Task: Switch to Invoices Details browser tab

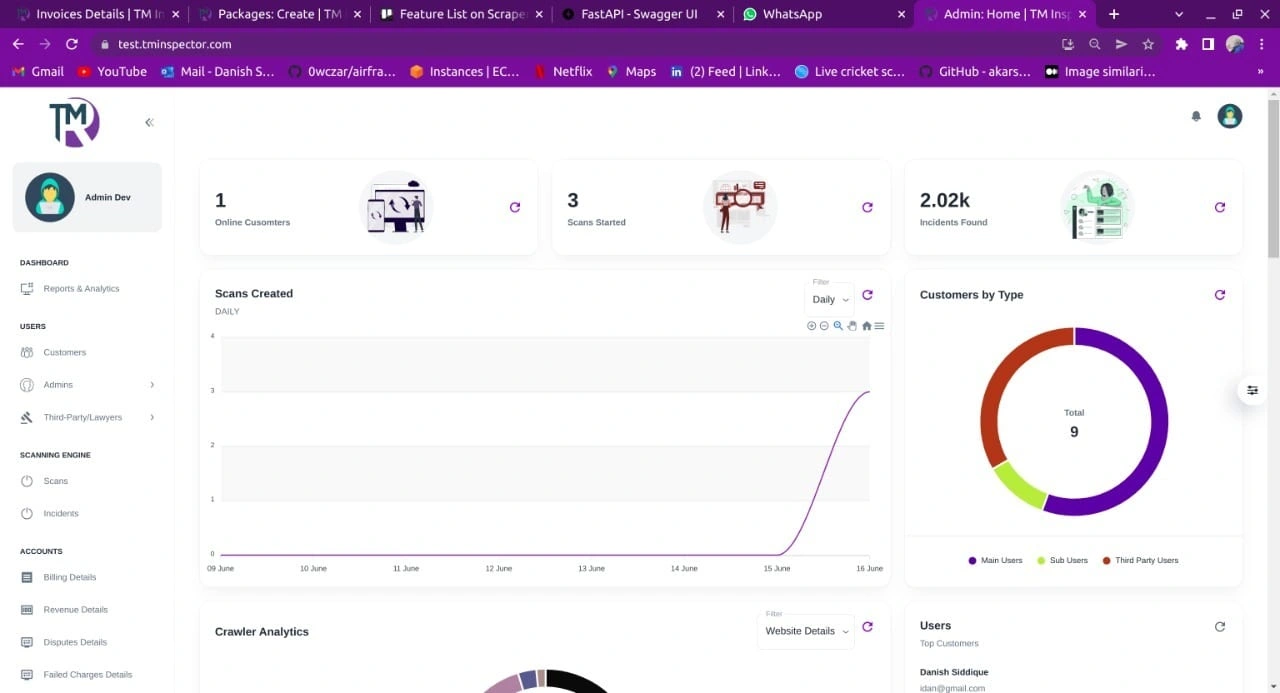Action: tap(97, 14)
